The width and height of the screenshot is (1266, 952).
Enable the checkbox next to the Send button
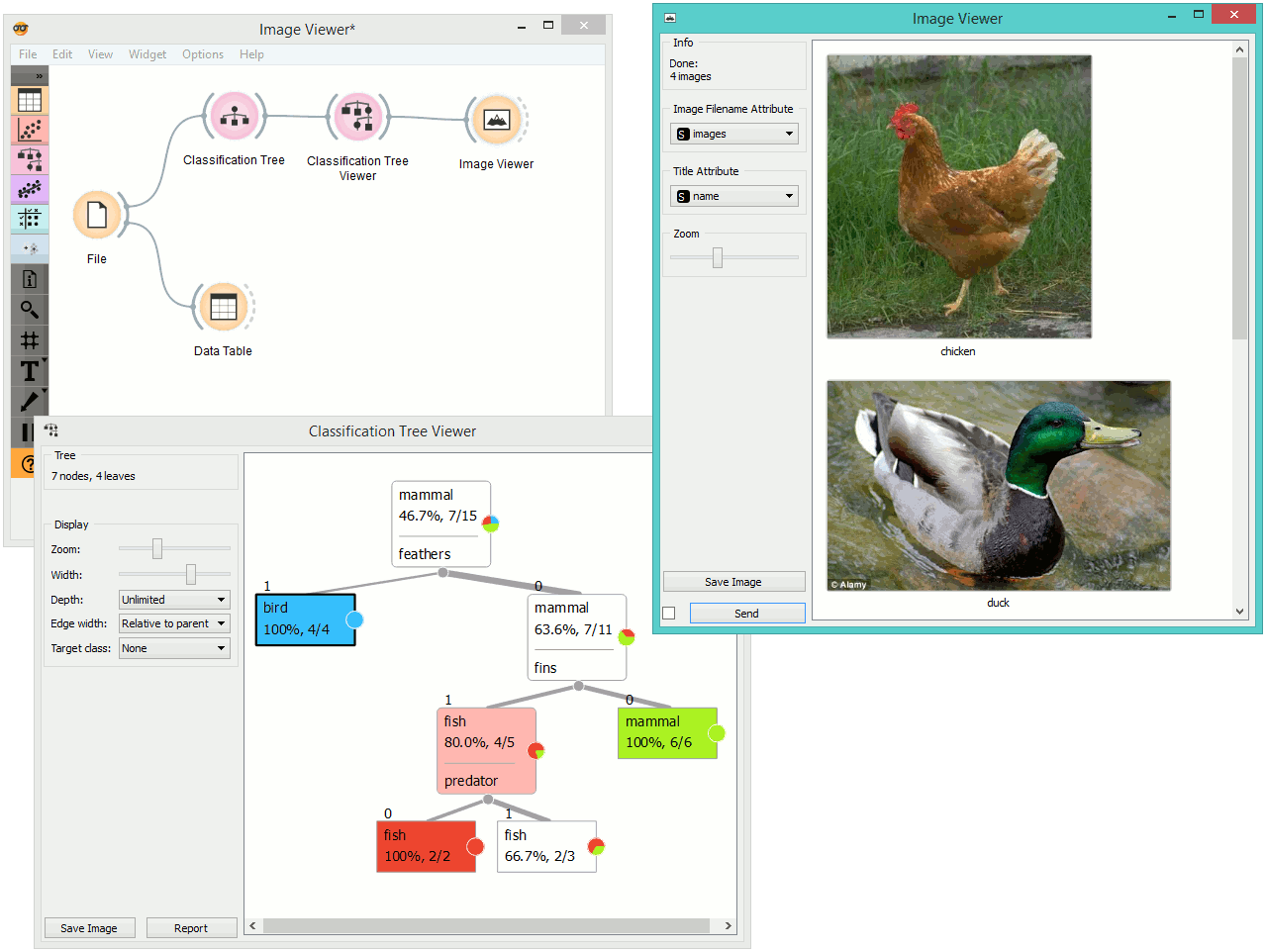click(668, 613)
